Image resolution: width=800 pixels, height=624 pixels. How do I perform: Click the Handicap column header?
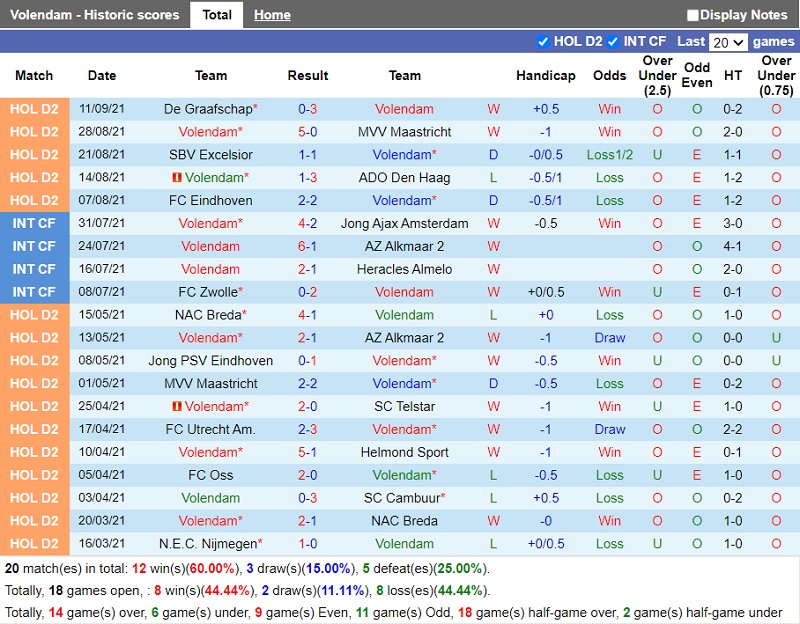coord(546,76)
